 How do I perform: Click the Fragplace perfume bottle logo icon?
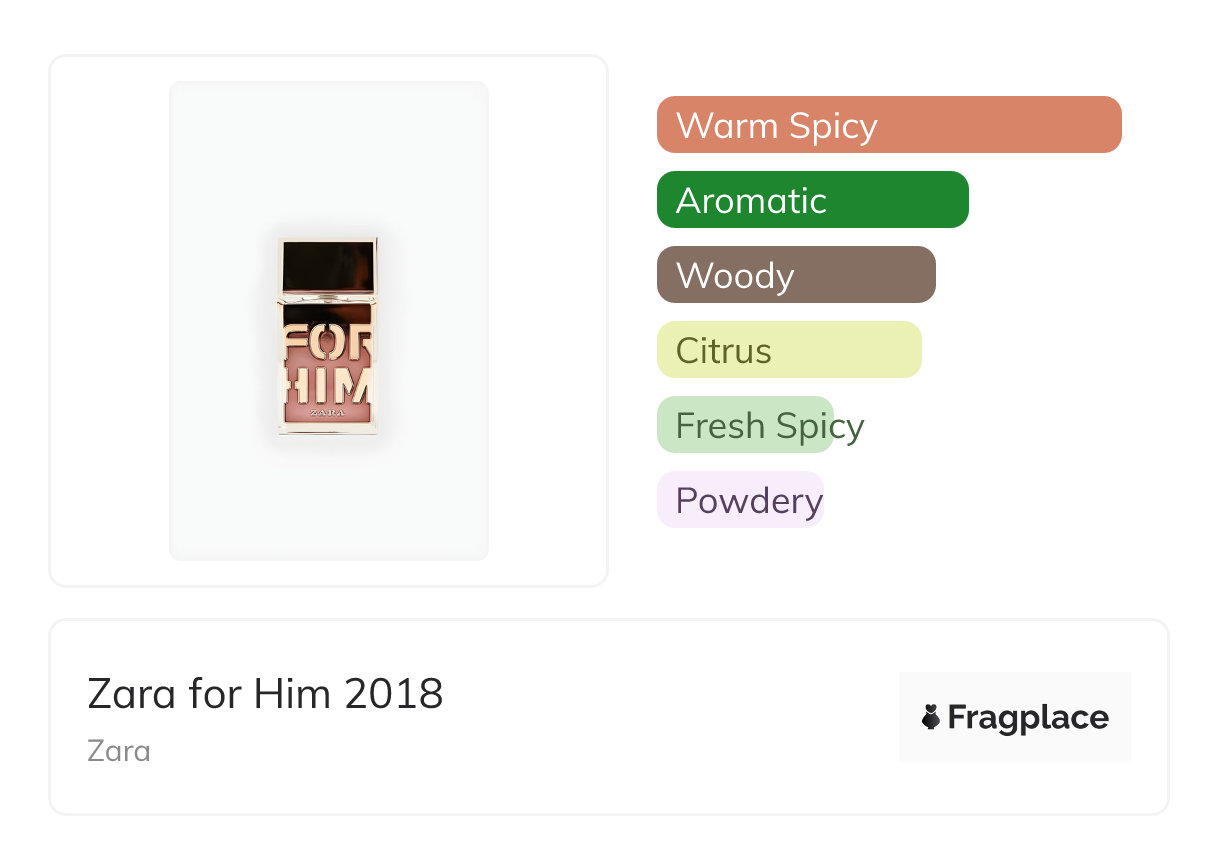pos(931,717)
